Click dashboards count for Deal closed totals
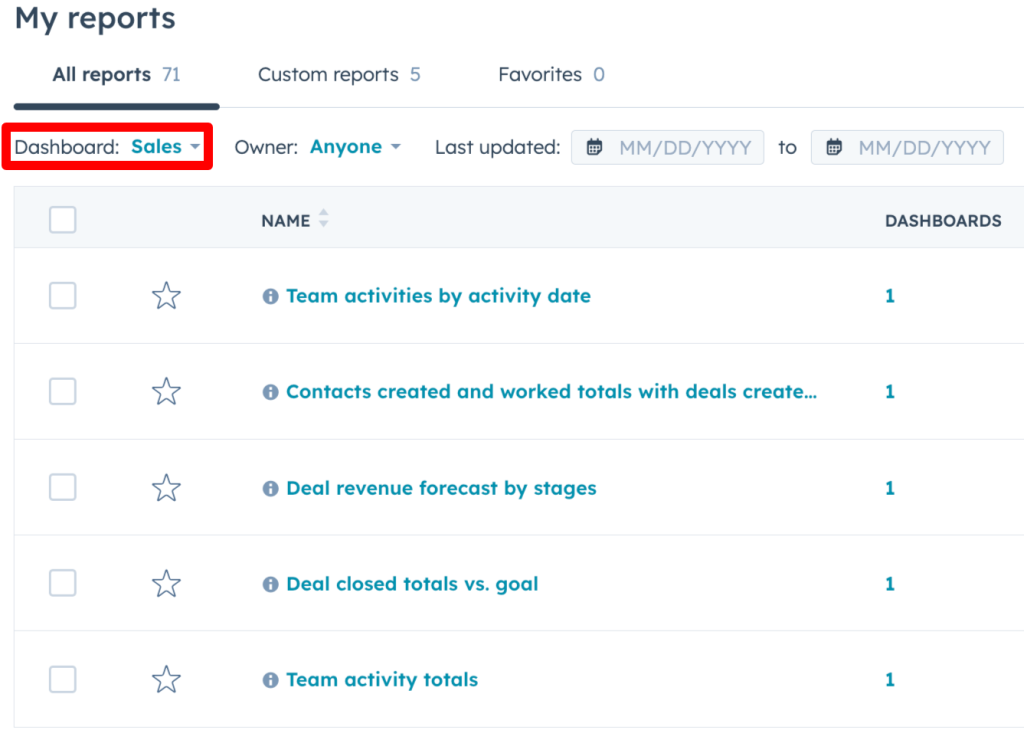This screenshot has width=1024, height=740. (x=889, y=584)
